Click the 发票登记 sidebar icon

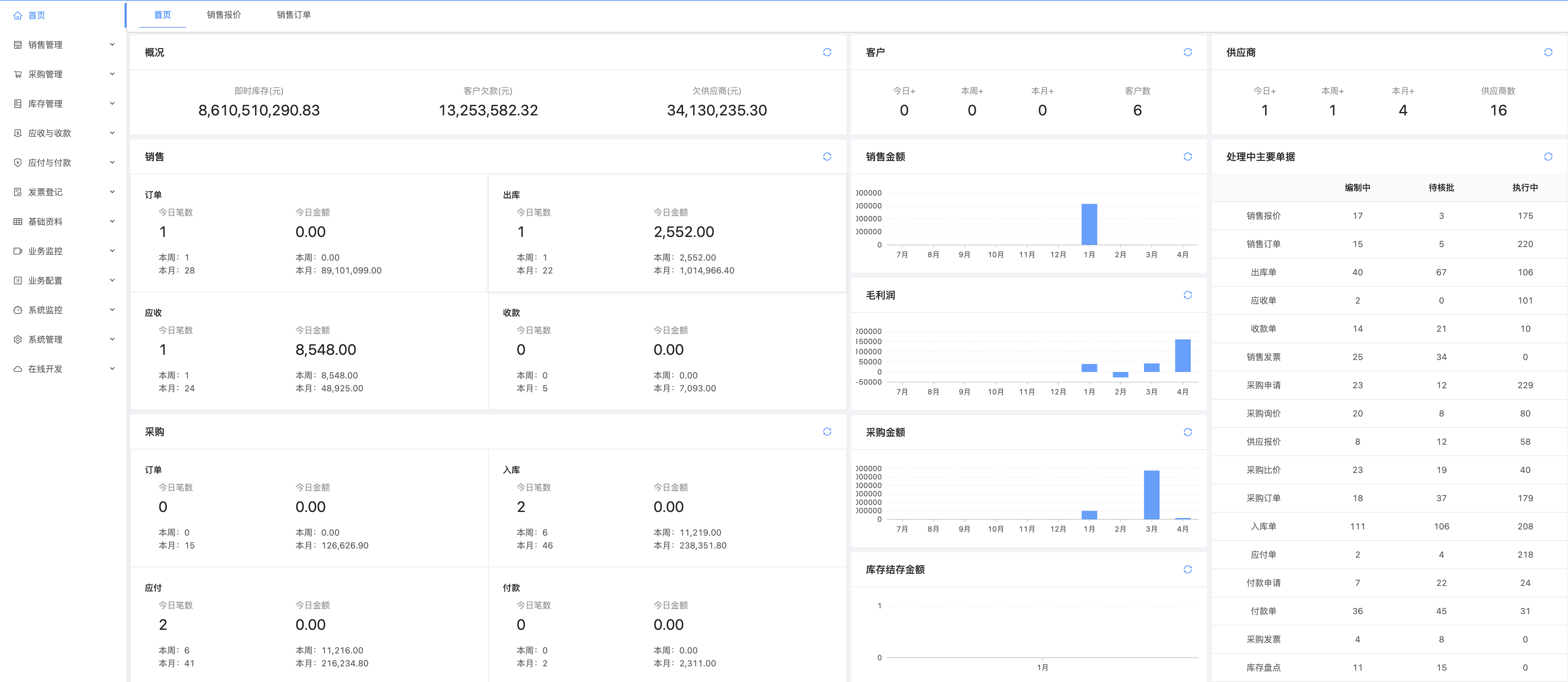(18, 192)
